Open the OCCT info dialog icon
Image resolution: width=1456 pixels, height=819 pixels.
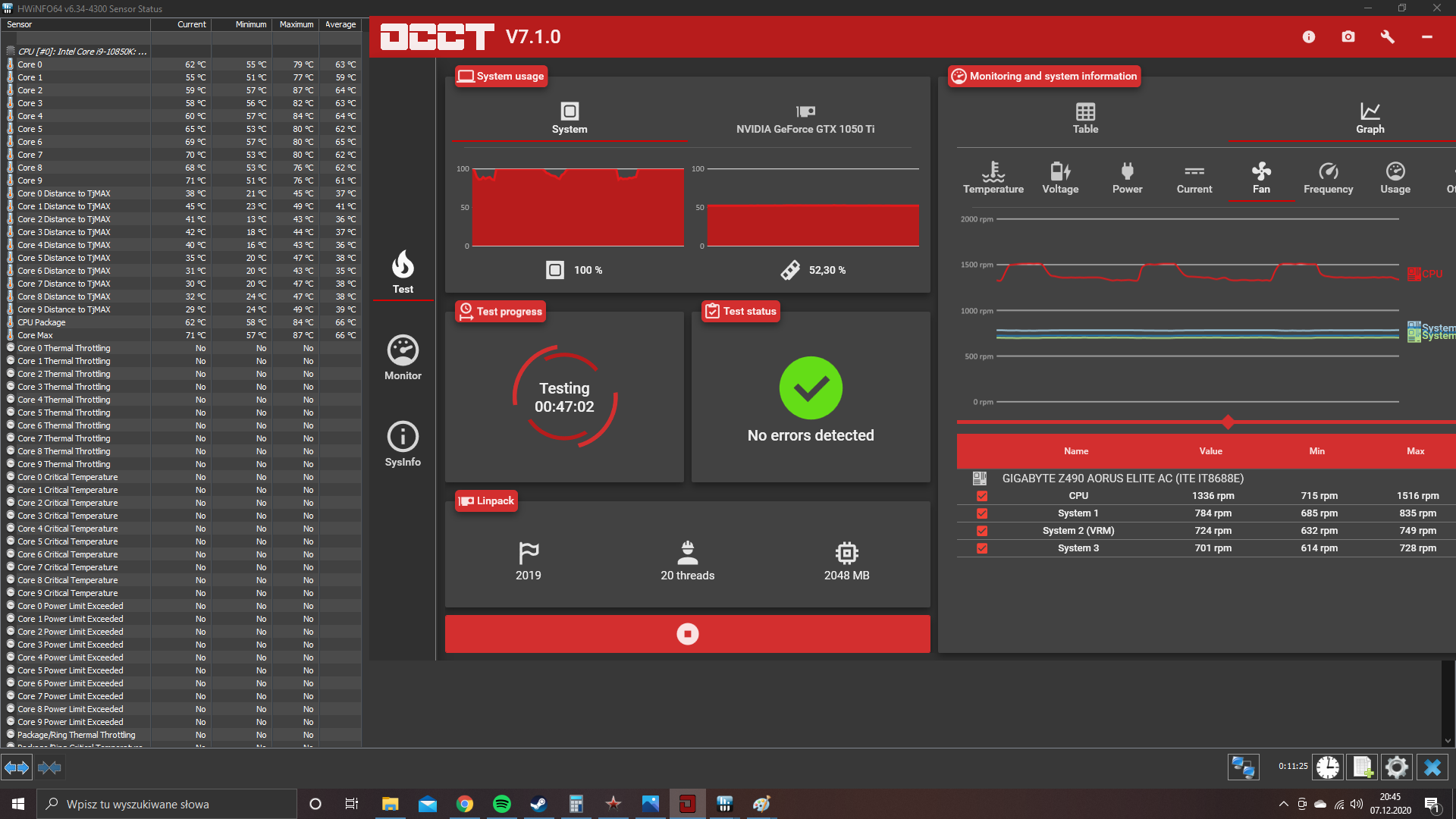pos(1309,36)
